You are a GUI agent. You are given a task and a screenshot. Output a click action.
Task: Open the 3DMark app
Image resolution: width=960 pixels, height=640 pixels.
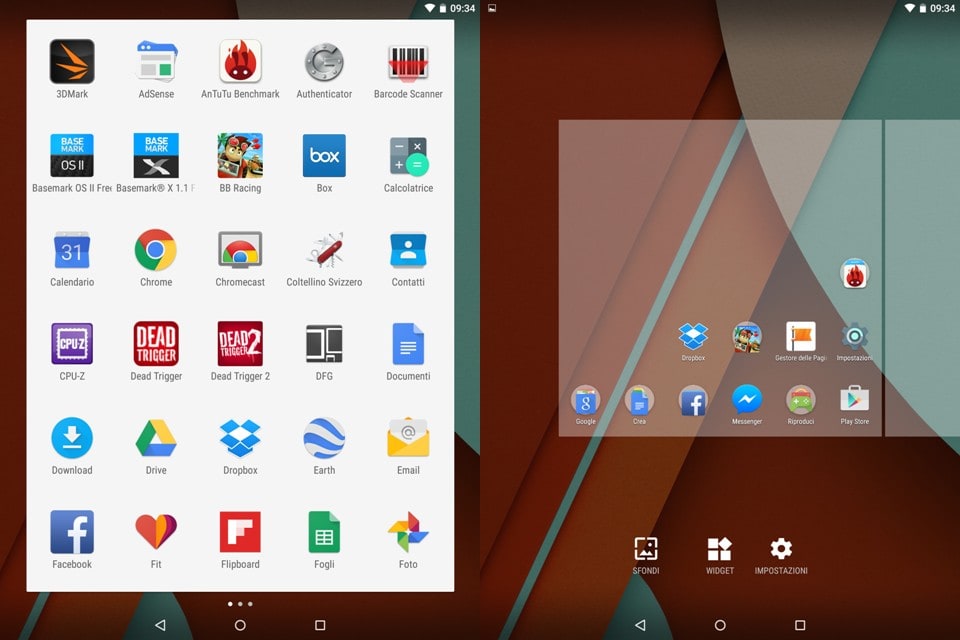(x=72, y=62)
